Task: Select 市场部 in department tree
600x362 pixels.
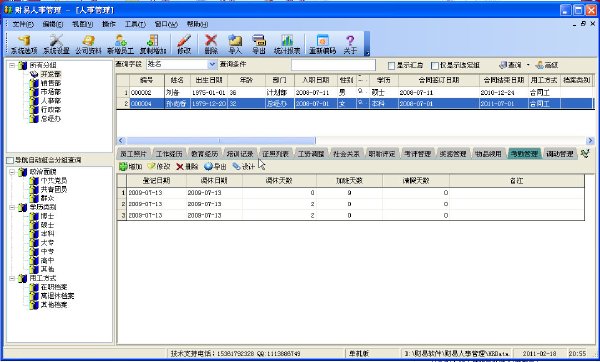Action: click(x=51, y=92)
